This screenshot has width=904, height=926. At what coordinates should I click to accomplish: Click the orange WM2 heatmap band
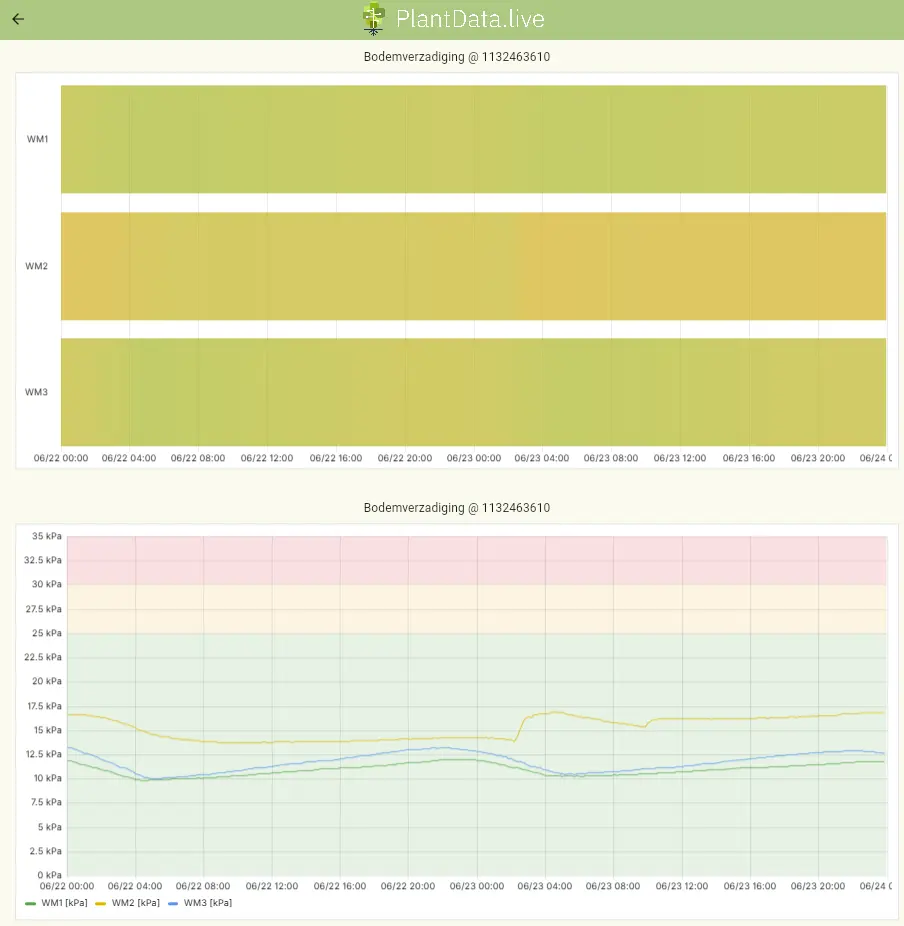[473, 266]
